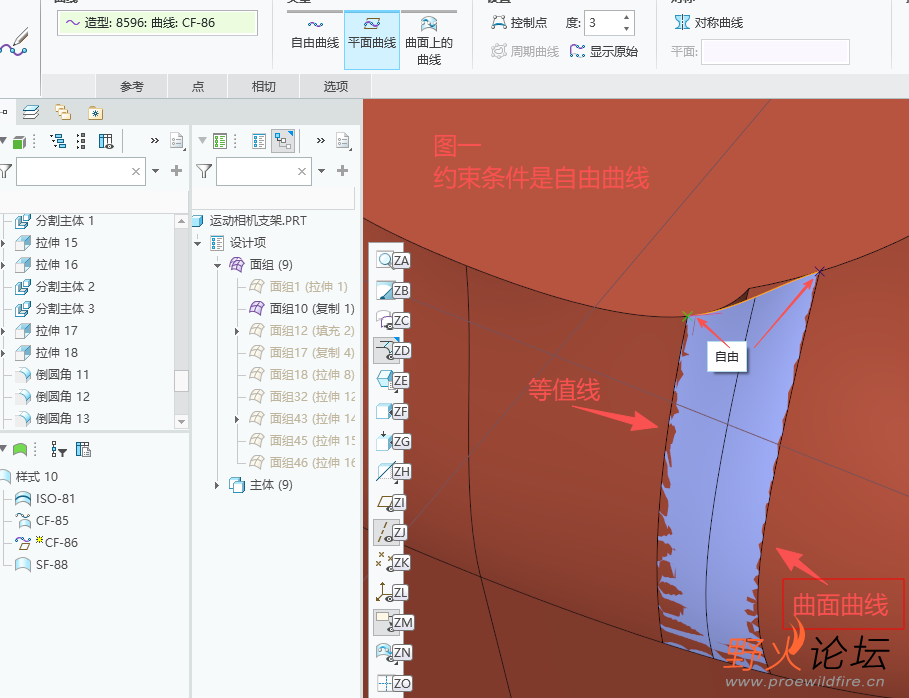This screenshot has height=698, width=909.
Task: Click the 平面 reference input field
Action: pyautogui.click(x=775, y=52)
